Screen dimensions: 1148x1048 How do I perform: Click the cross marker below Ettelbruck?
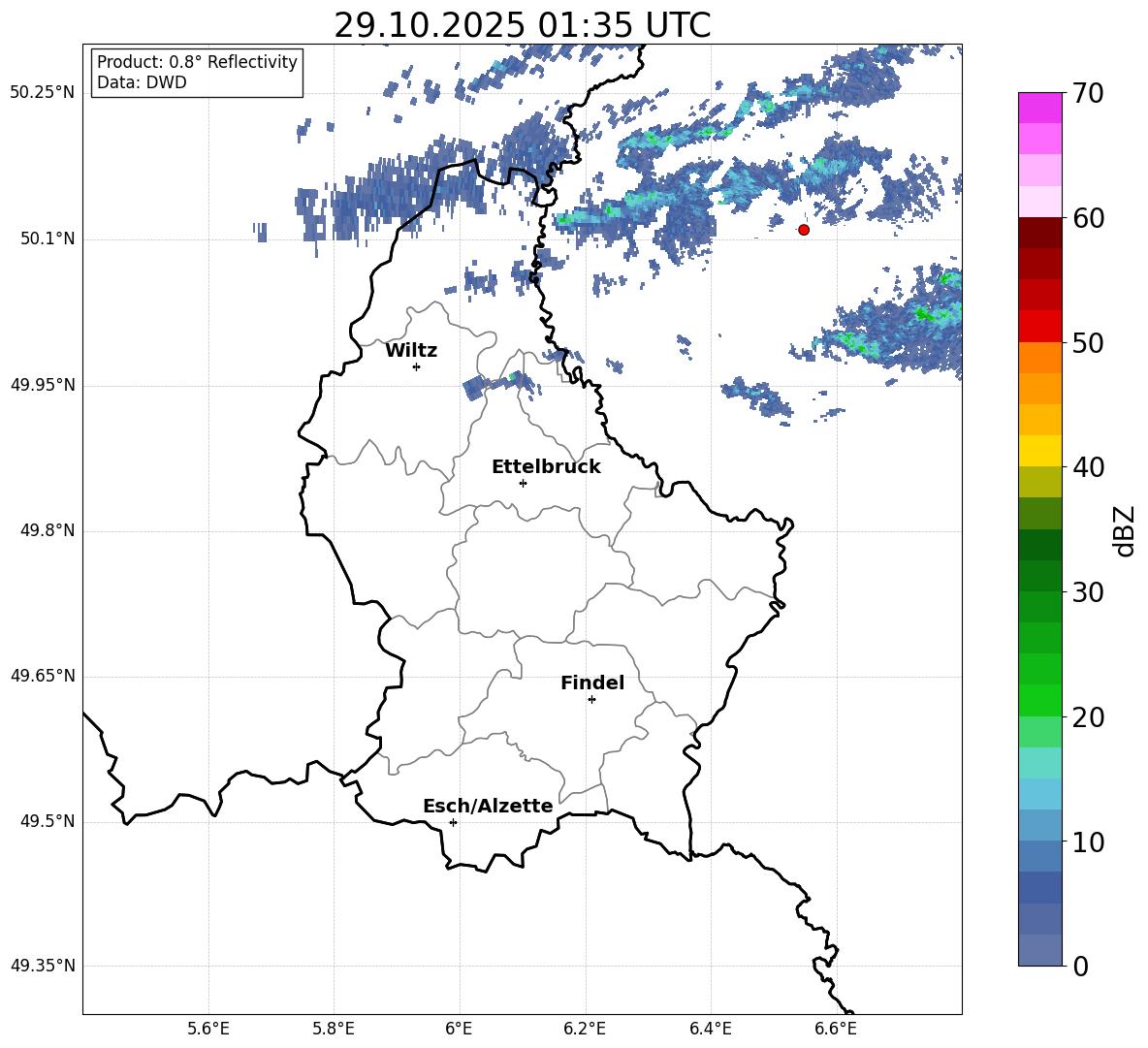pos(523,483)
